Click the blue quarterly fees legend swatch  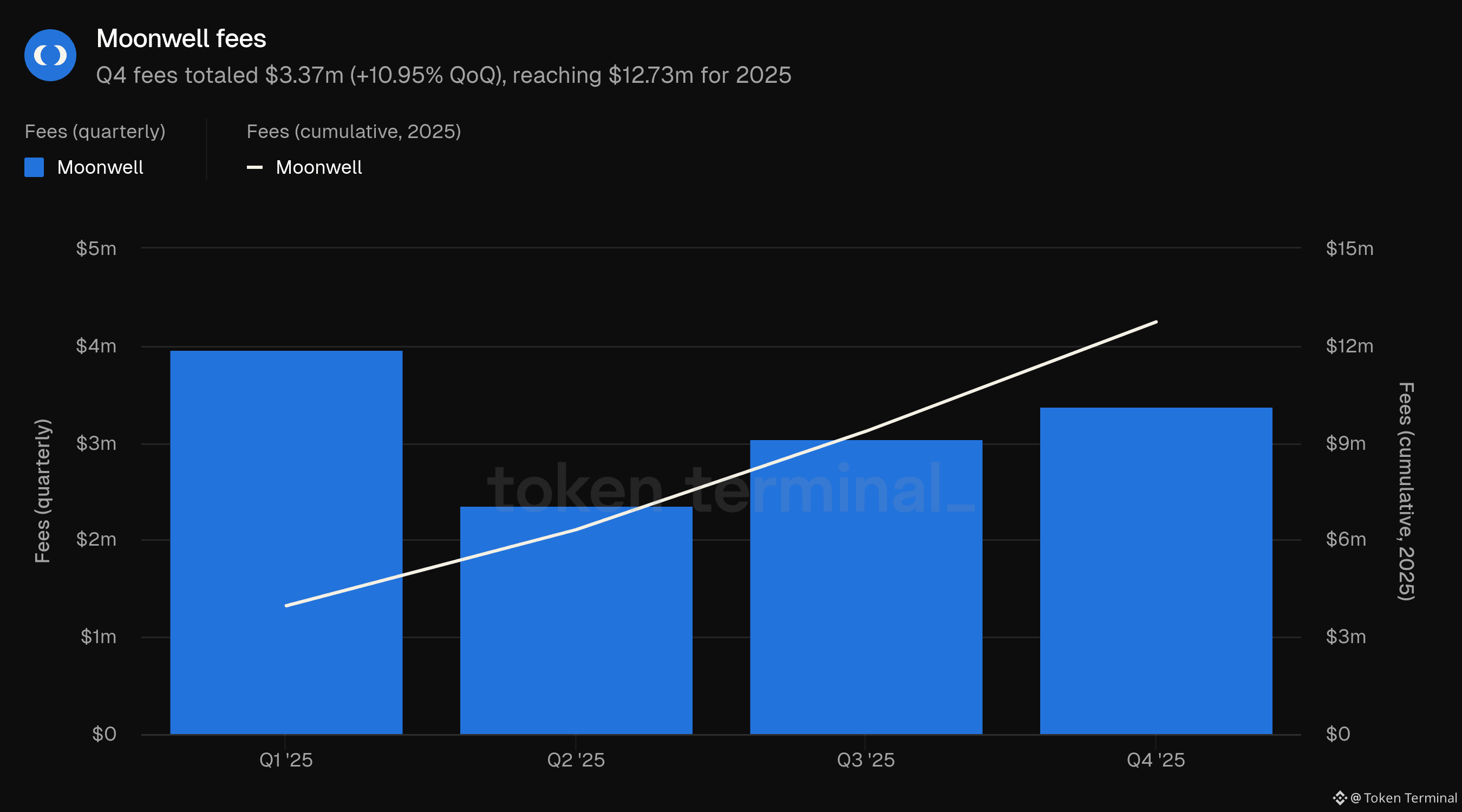coord(34,167)
